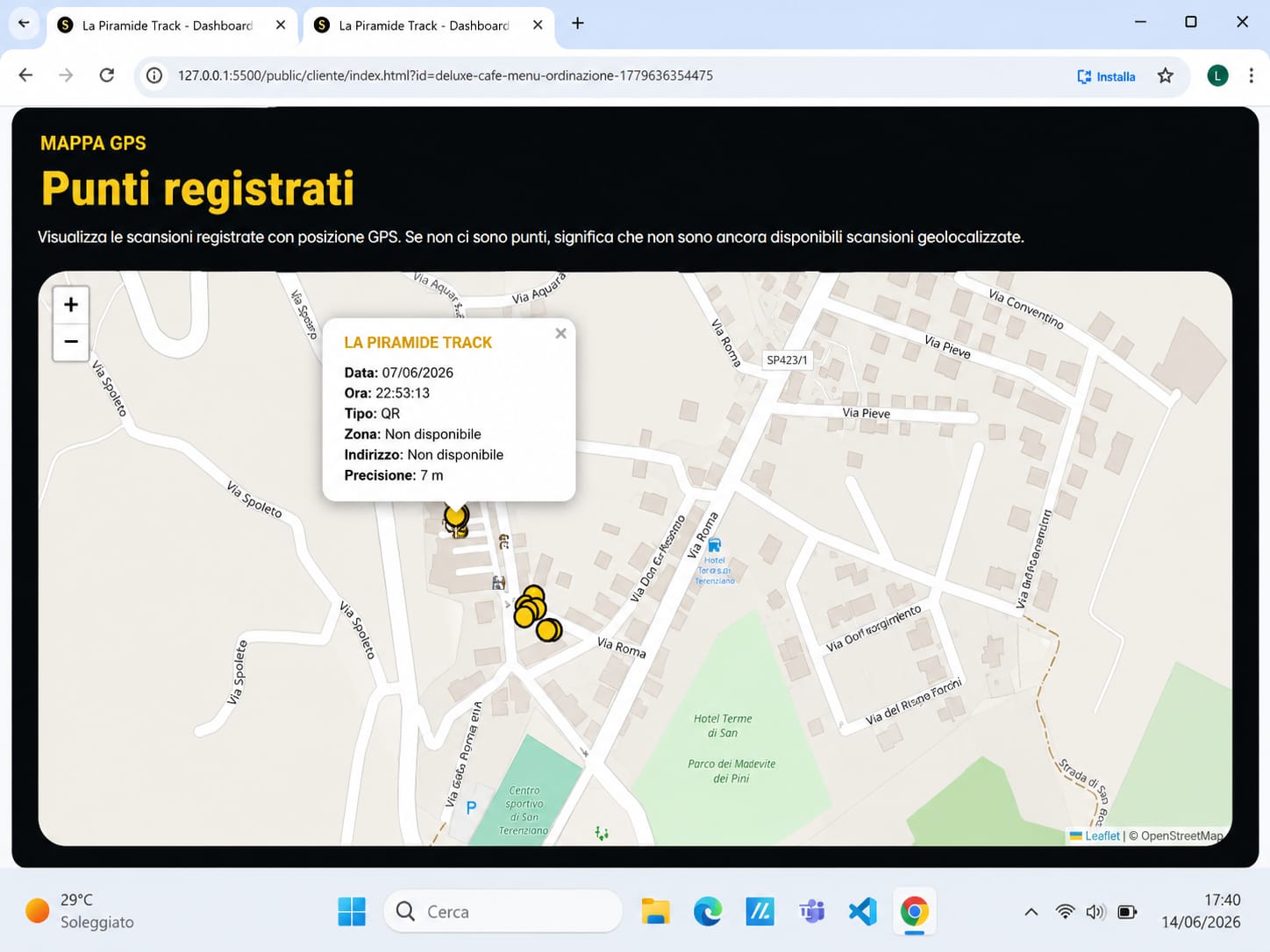The height and width of the screenshot is (952, 1270).
Task: Click the Chrome taskbar icon
Action: 914,912
